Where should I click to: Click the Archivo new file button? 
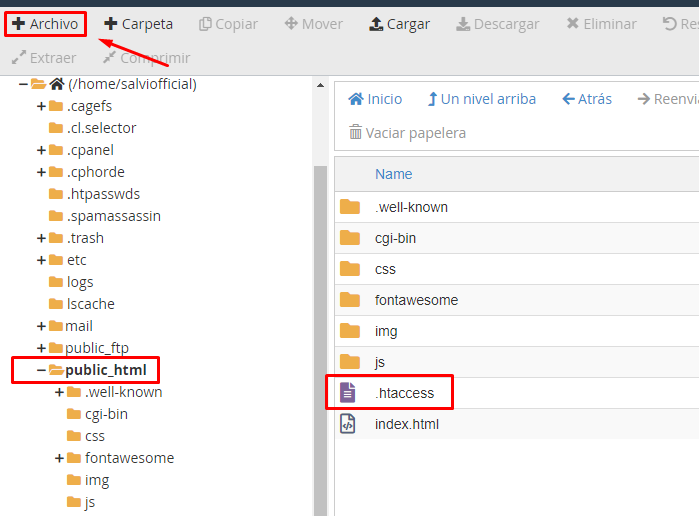(x=45, y=24)
